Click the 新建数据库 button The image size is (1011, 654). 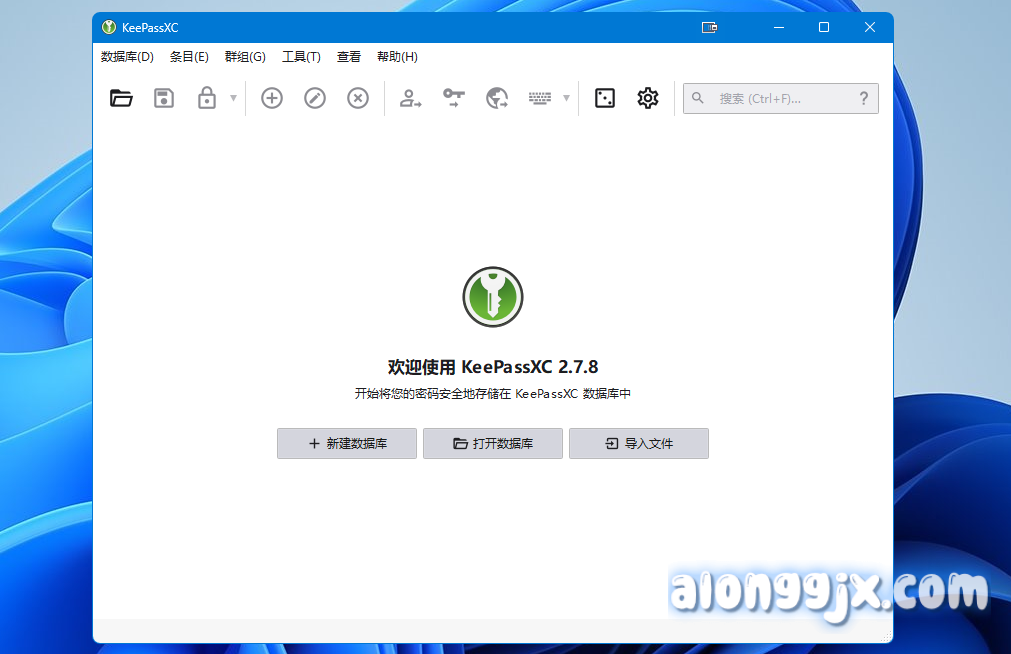click(x=347, y=444)
